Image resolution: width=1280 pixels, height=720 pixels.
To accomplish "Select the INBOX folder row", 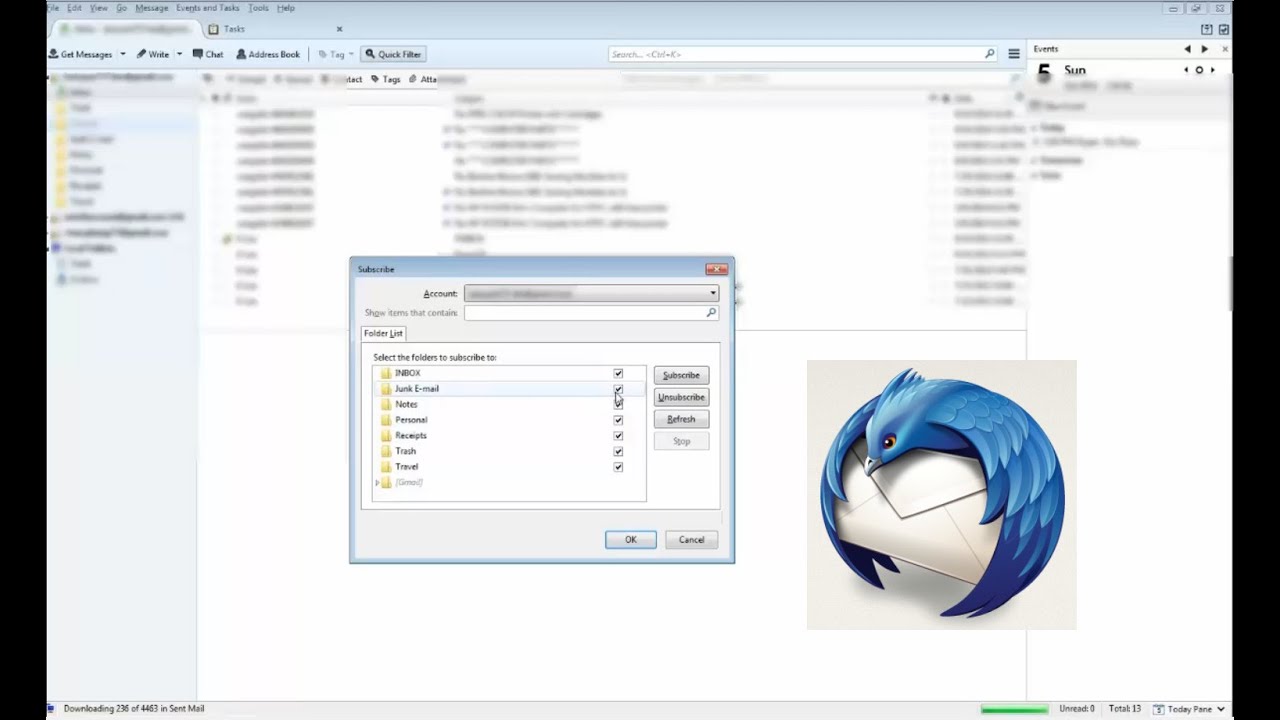I will click(509, 373).
